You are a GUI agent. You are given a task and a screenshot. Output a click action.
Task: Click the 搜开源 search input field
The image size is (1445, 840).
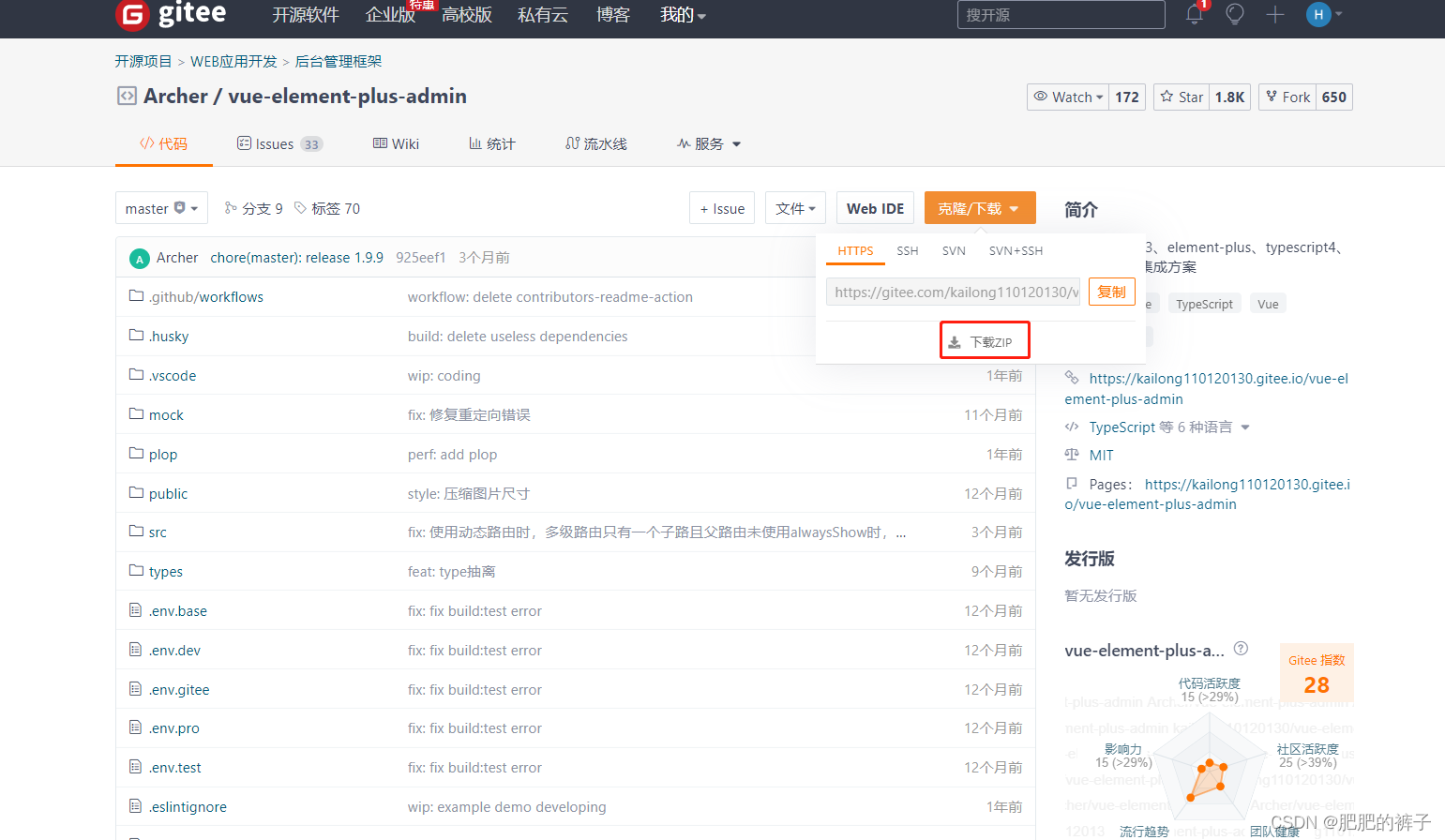pos(1061,14)
